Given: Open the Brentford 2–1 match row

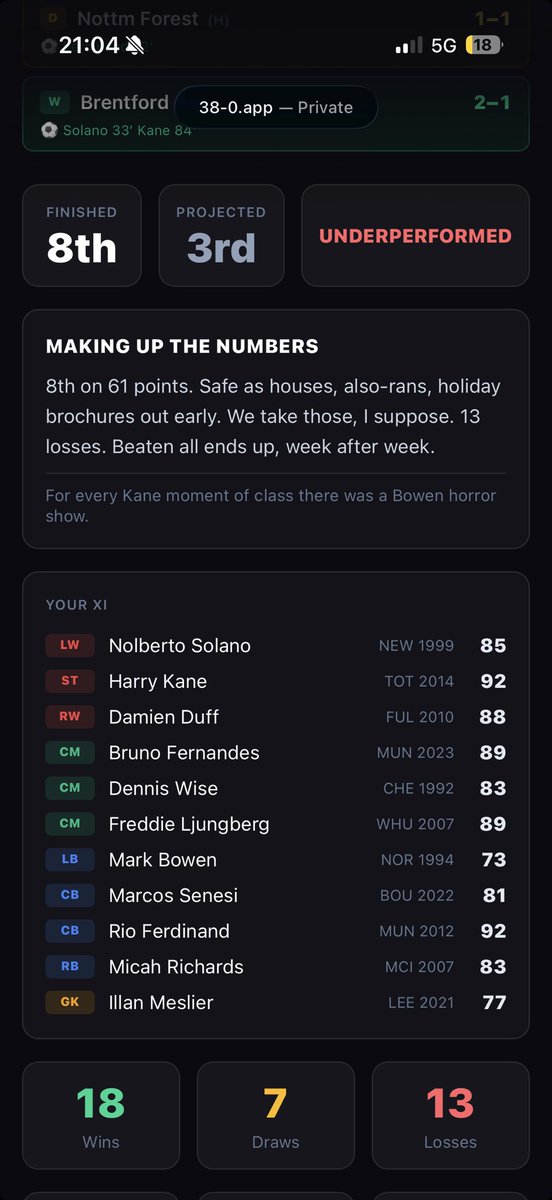Looking at the screenshot, I should click(x=276, y=114).
